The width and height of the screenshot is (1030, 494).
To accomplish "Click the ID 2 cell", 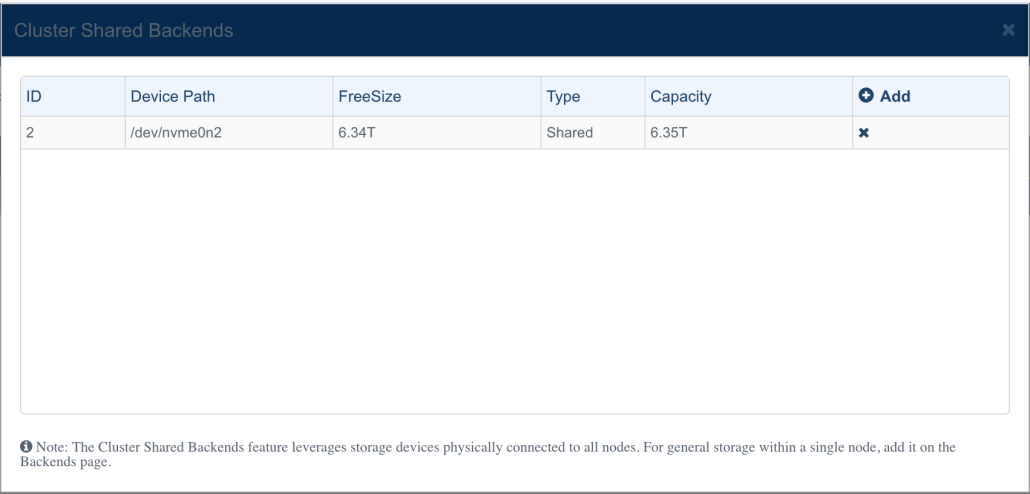I will (73, 133).
